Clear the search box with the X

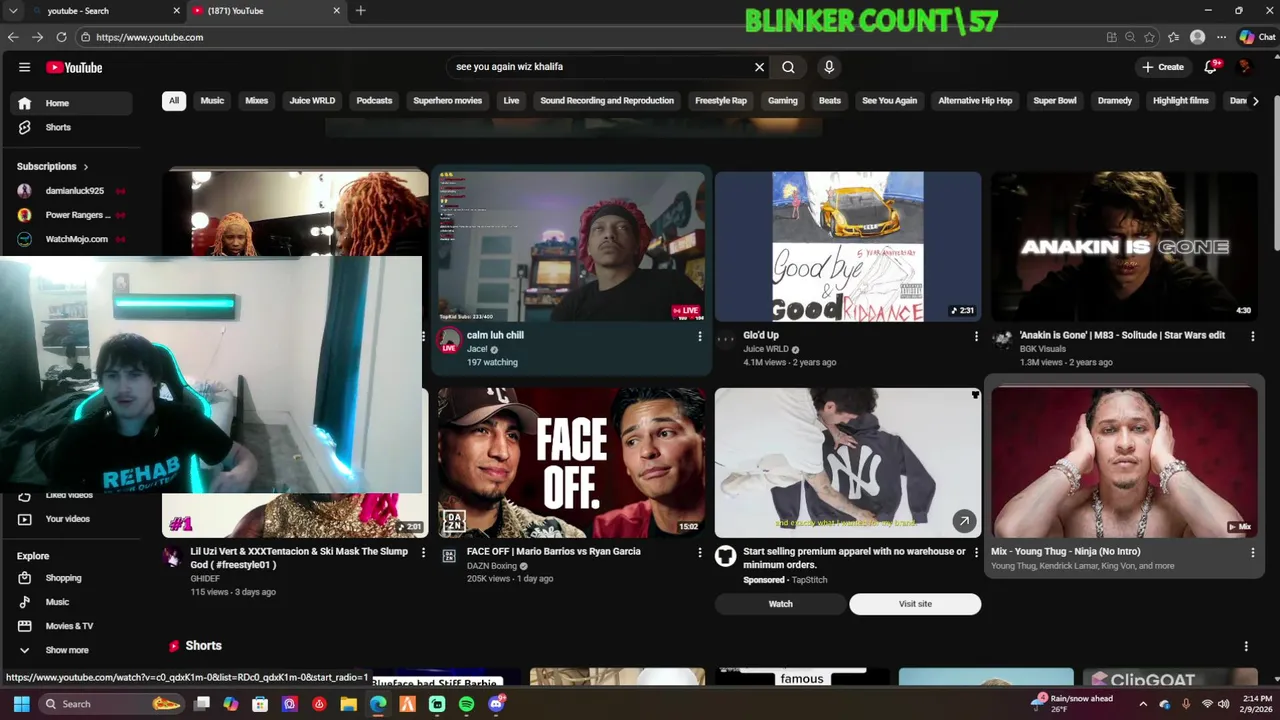(x=759, y=67)
